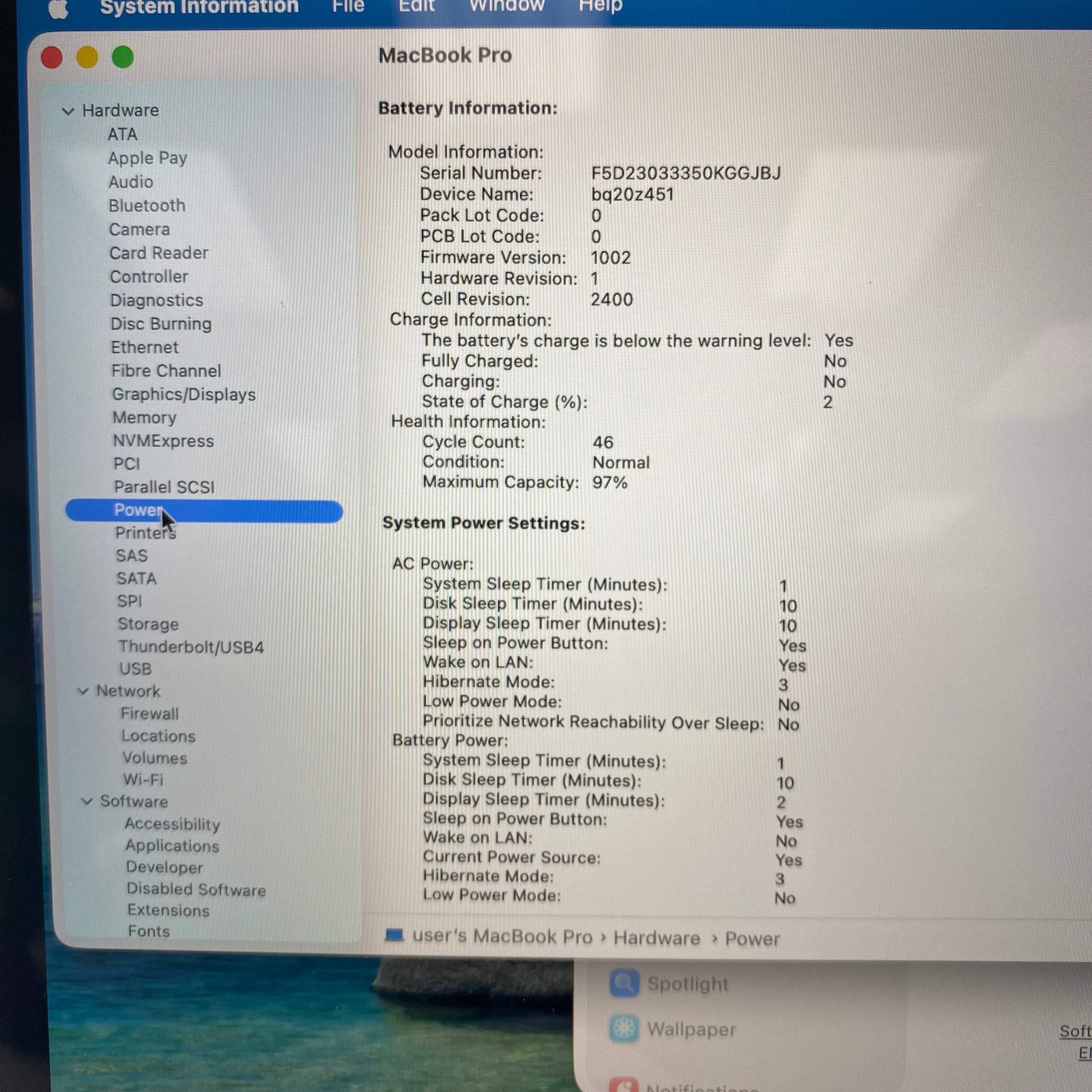Select Locations under Network
Viewport: 1092px width, 1092px height.
pyautogui.click(x=158, y=736)
